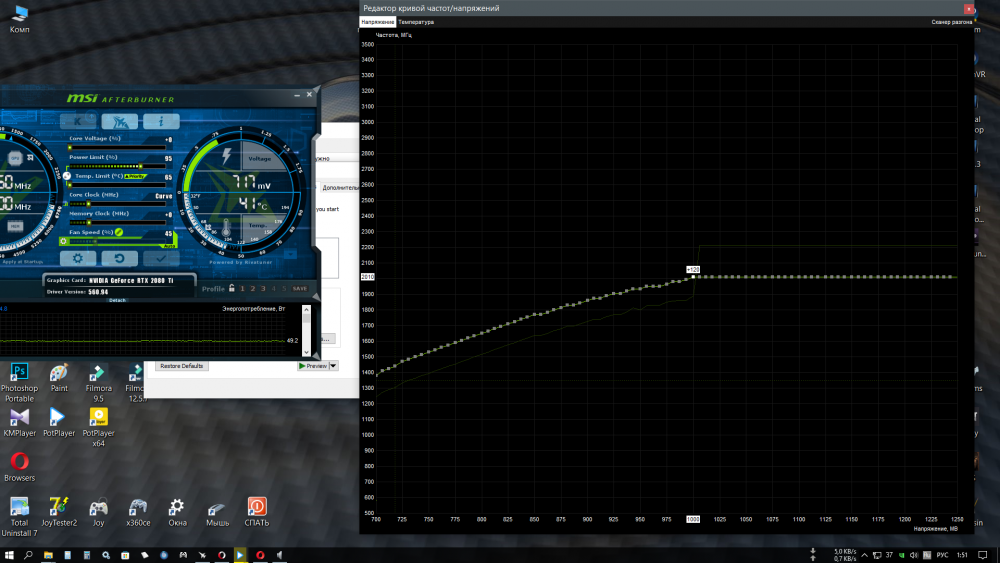Toggle fan speed Auto mode
Screen dimensions: 1000x563
pos(169,245)
